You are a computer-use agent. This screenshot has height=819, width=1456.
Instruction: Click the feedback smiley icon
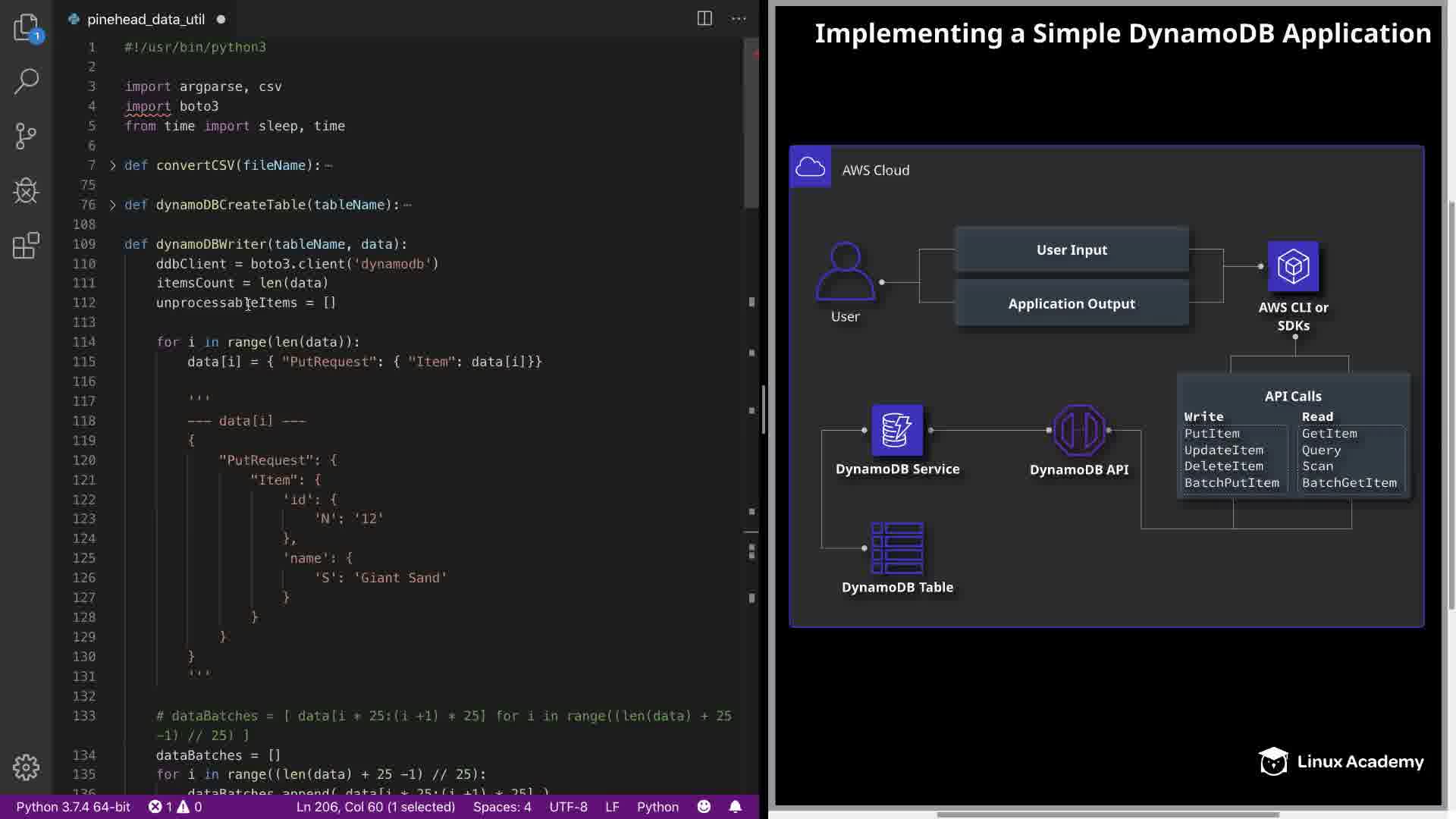pyautogui.click(x=704, y=807)
